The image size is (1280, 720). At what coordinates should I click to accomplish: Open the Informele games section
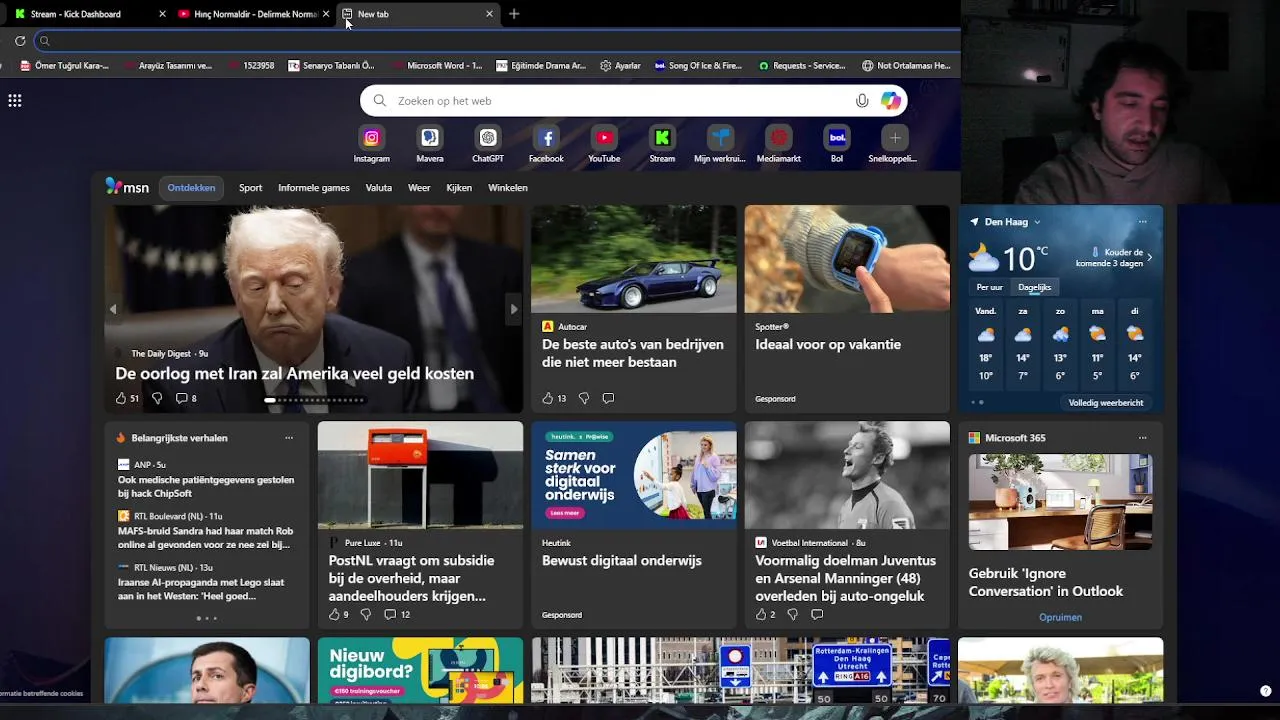(x=314, y=188)
